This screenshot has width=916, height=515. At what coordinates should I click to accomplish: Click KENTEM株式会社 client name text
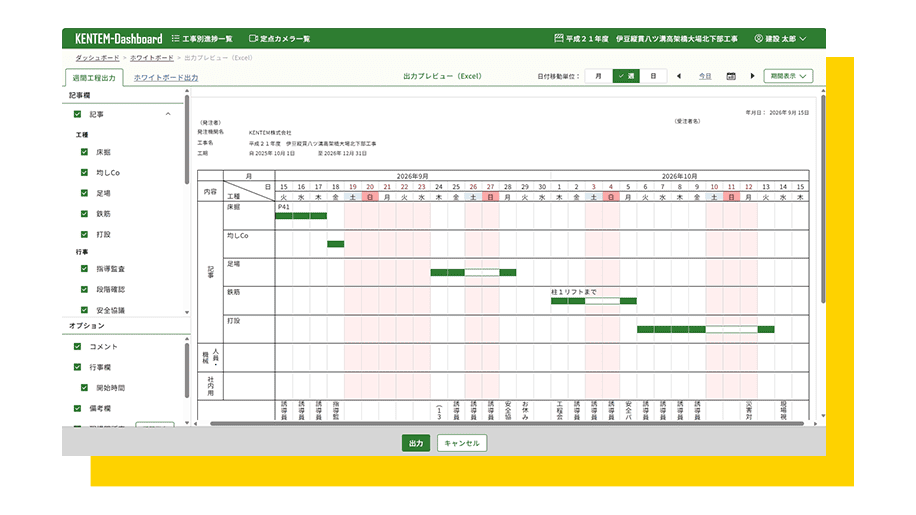pos(270,133)
